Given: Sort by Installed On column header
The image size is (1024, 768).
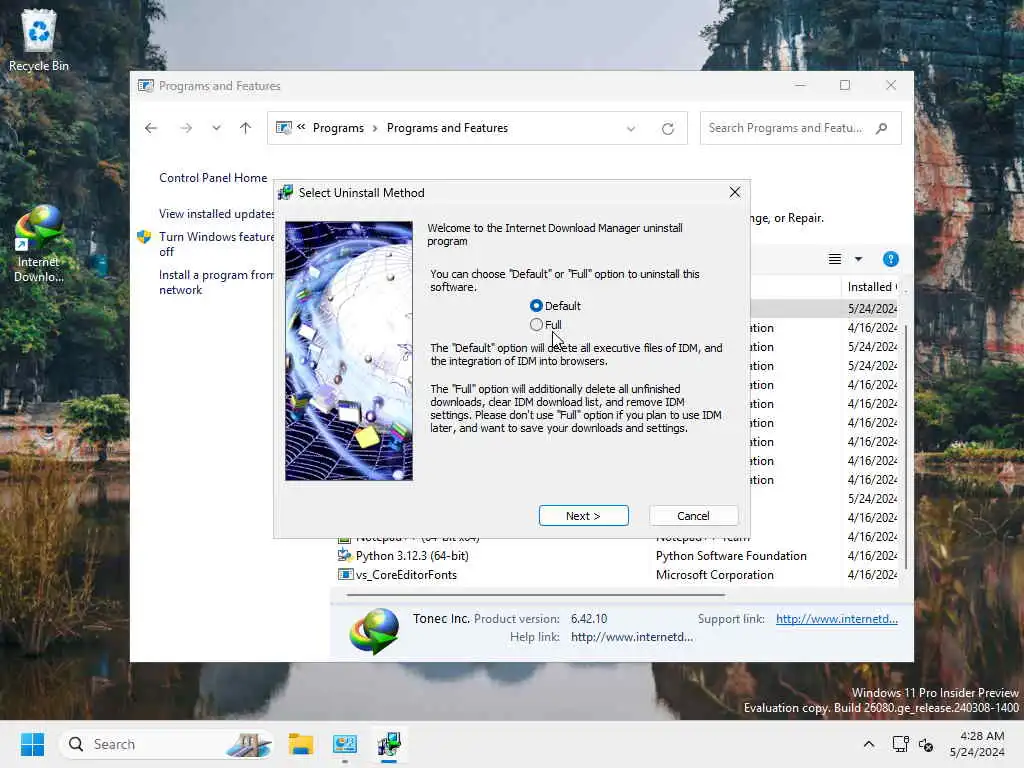Looking at the screenshot, I should click(871, 287).
